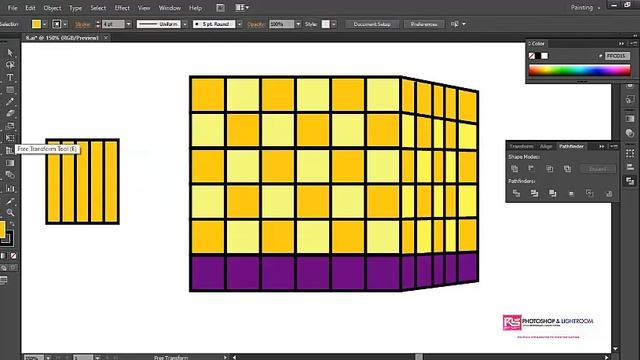The image size is (640, 360).
Task: Click the white swatch in Color panel
Action: pyautogui.click(x=545, y=56)
